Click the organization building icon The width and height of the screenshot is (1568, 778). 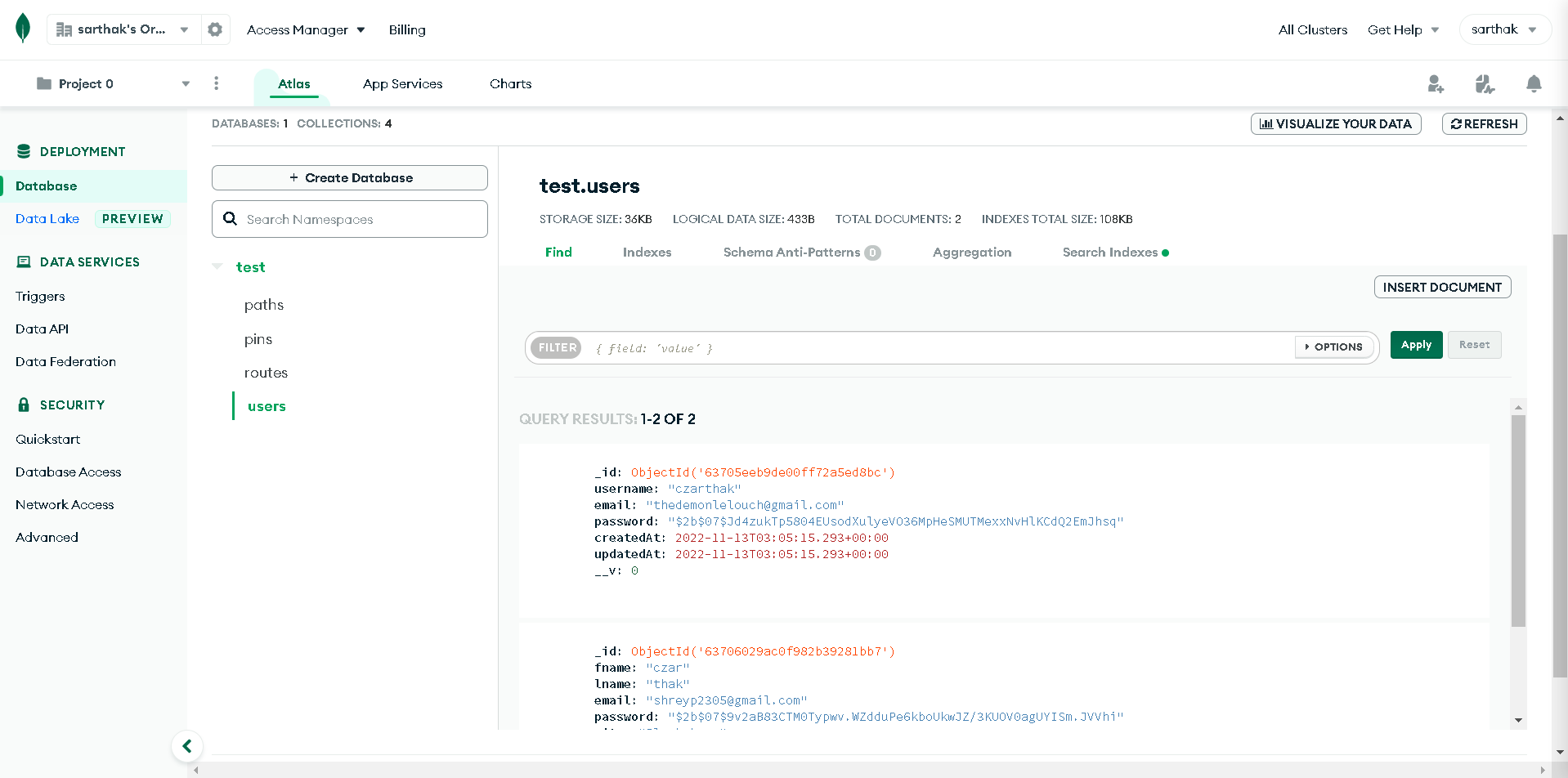64,29
